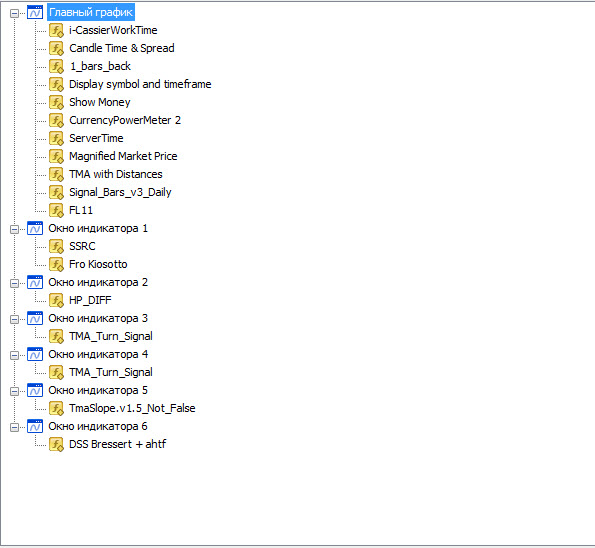
Task: Click the window icon beside Окно индикатора 2
Action: pos(35,282)
